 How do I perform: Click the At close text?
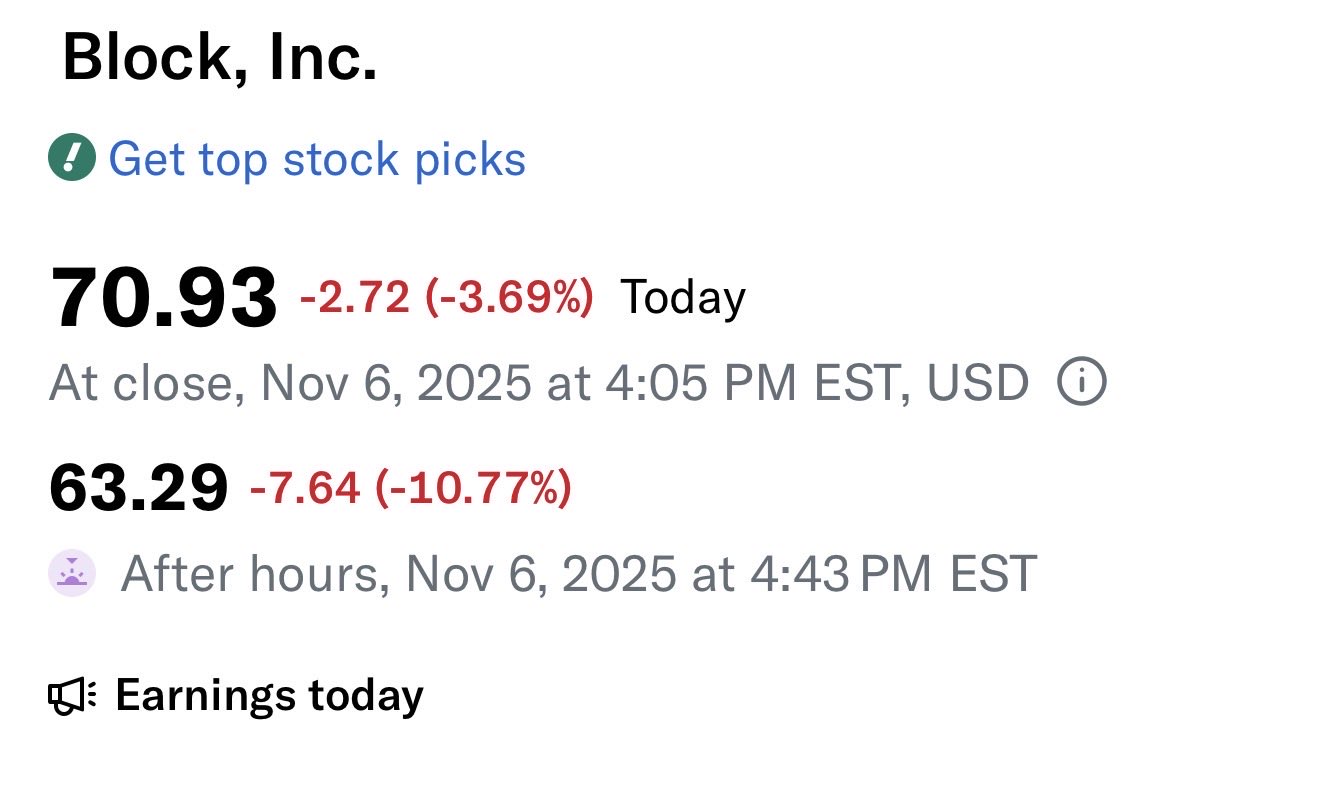(x=145, y=383)
